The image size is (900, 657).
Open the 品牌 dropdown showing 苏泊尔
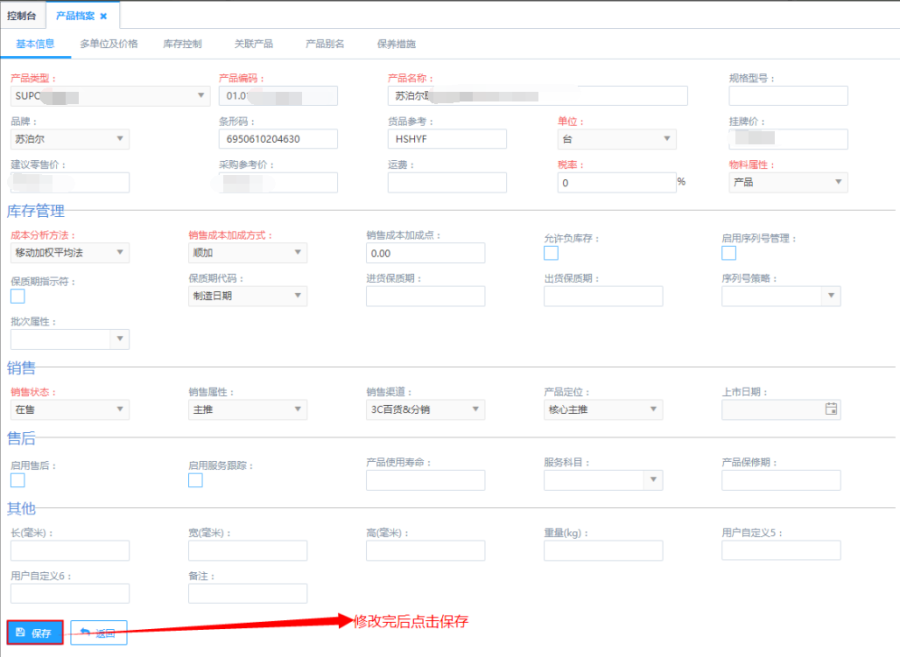point(69,139)
